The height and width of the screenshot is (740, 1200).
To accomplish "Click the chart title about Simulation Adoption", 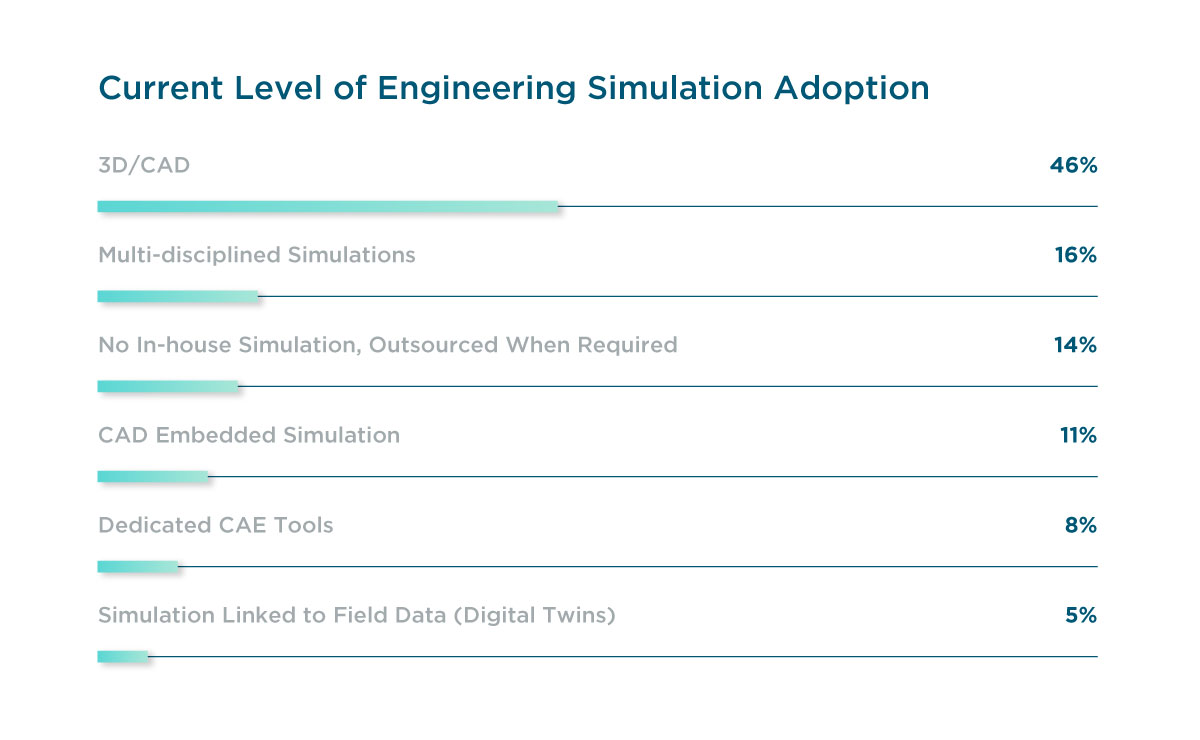I will 513,88.
